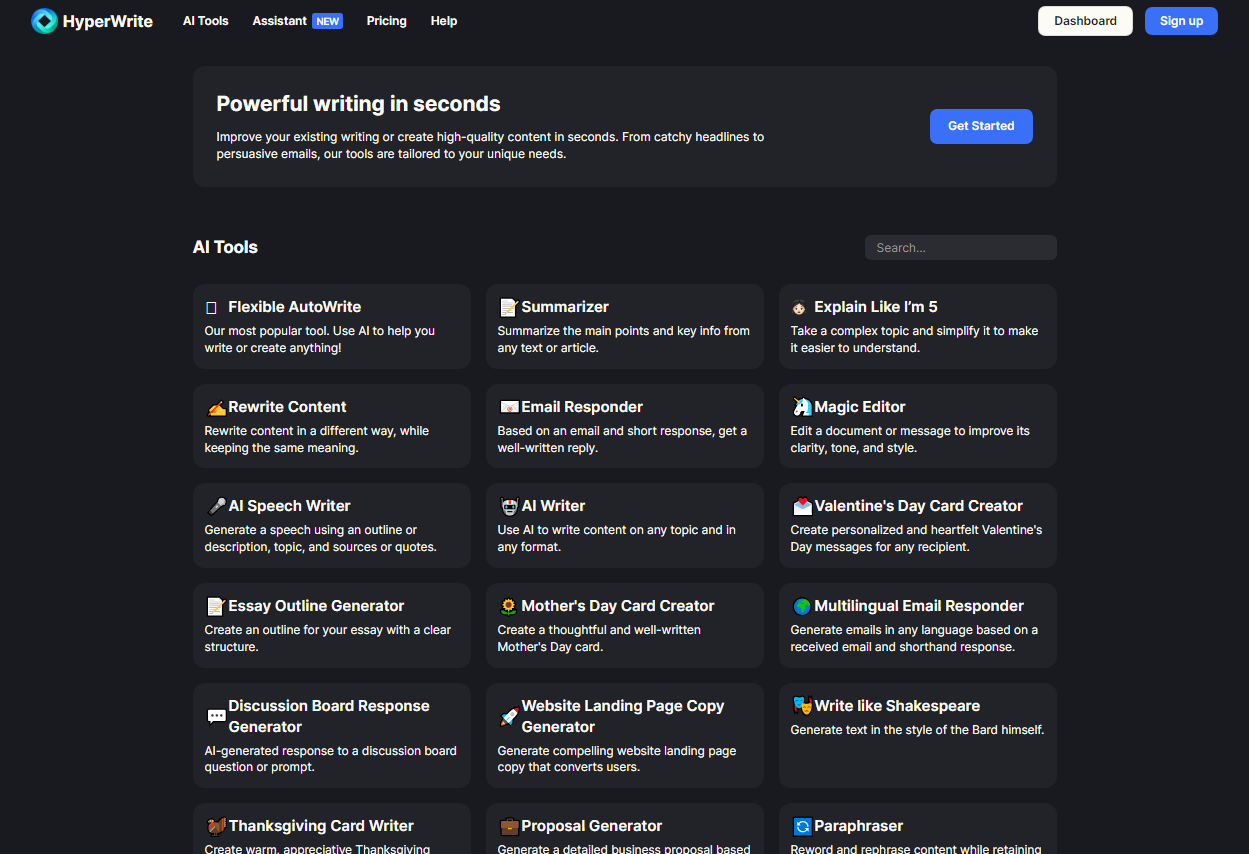Open Discussion Board Response Generator title
This screenshot has height=854, width=1249.
coord(329,716)
